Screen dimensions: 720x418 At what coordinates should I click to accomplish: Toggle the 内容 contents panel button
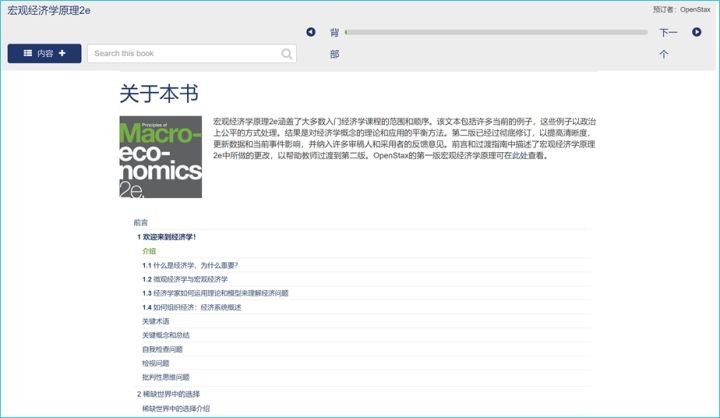[x=44, y=53]
